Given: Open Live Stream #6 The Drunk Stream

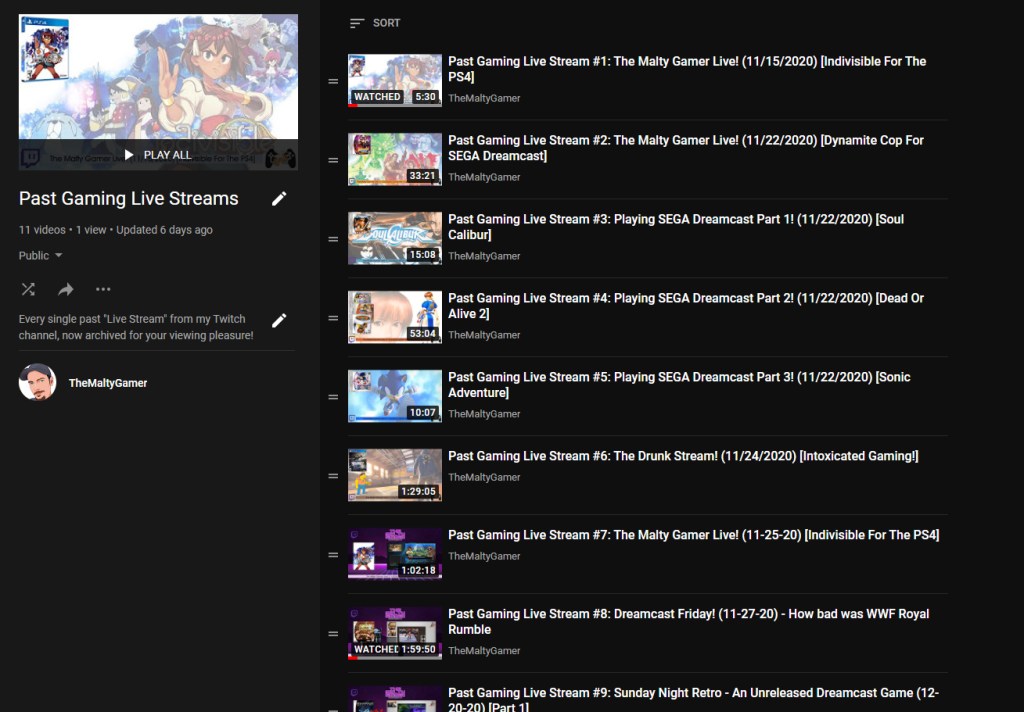Looking at the screenshot, I should (x=682, y=456).
